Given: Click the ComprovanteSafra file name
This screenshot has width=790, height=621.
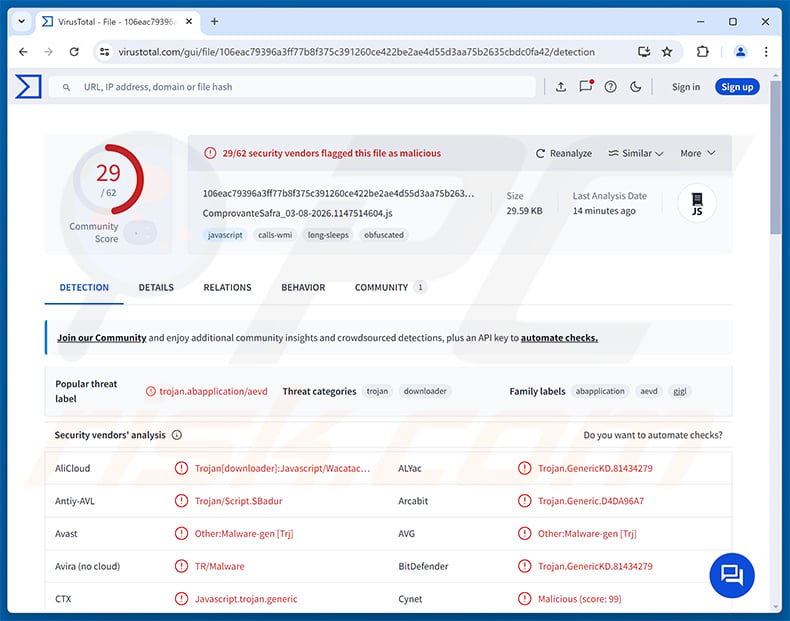Looking at the screenshot, I should tap(297, 214).
